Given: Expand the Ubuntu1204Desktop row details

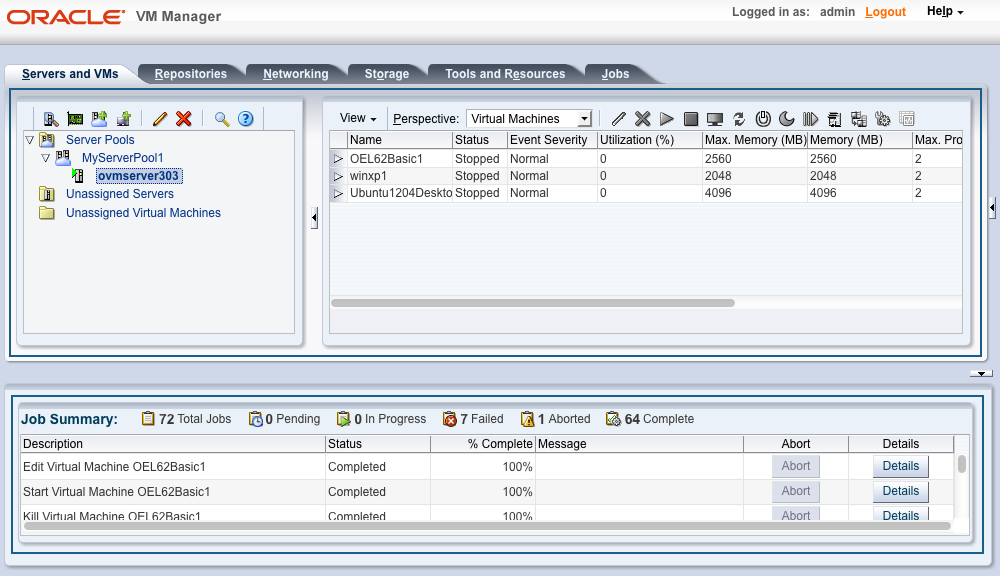Looking at the screenshot, I should click(338, 193).
